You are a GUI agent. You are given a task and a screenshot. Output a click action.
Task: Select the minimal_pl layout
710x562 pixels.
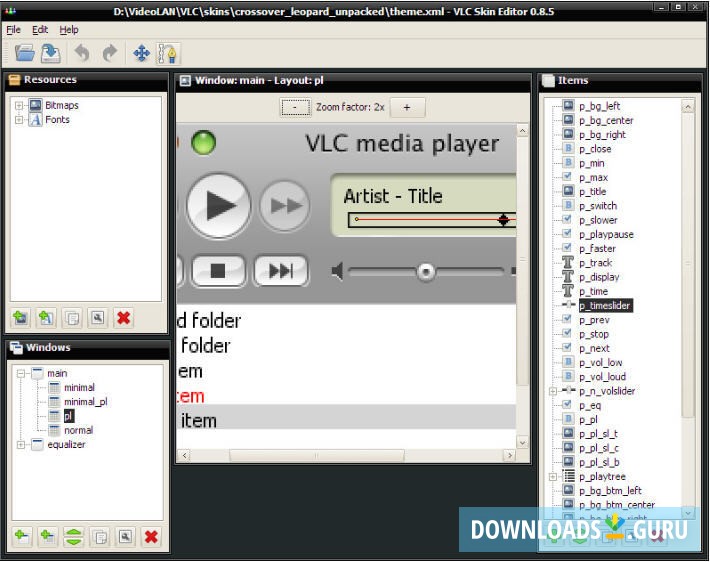(x=86, y=402)
